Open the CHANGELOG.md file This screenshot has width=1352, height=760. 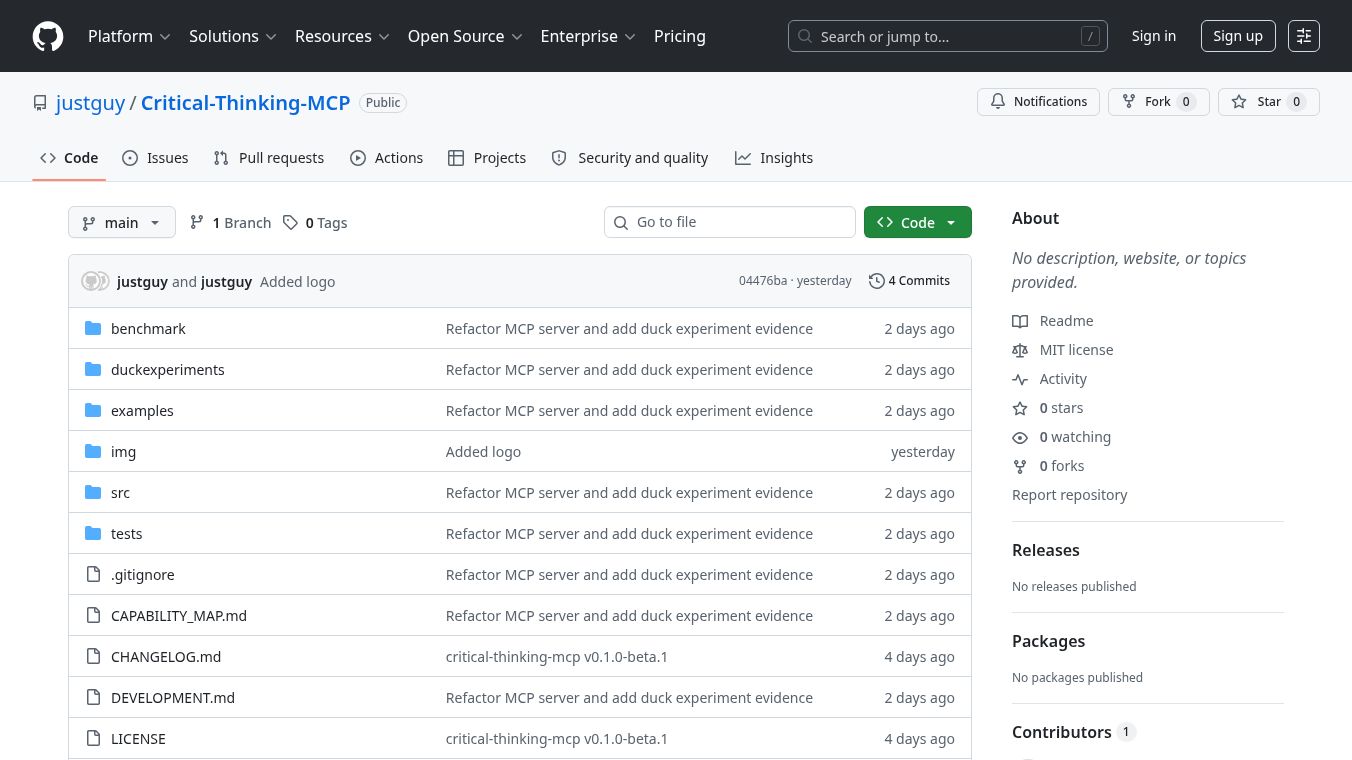pos(166,656)
